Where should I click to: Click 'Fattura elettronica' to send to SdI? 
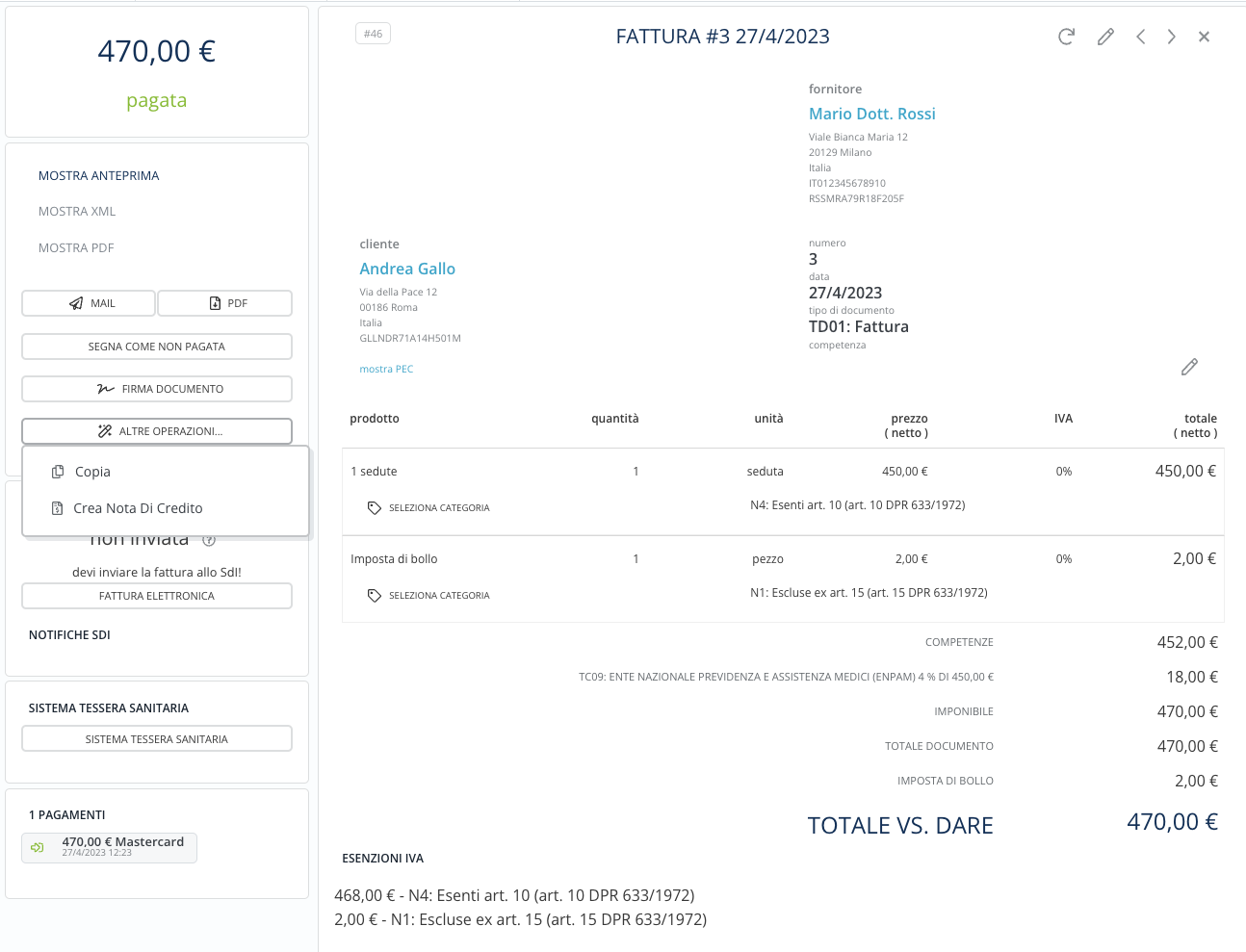[x=156, y=595]
